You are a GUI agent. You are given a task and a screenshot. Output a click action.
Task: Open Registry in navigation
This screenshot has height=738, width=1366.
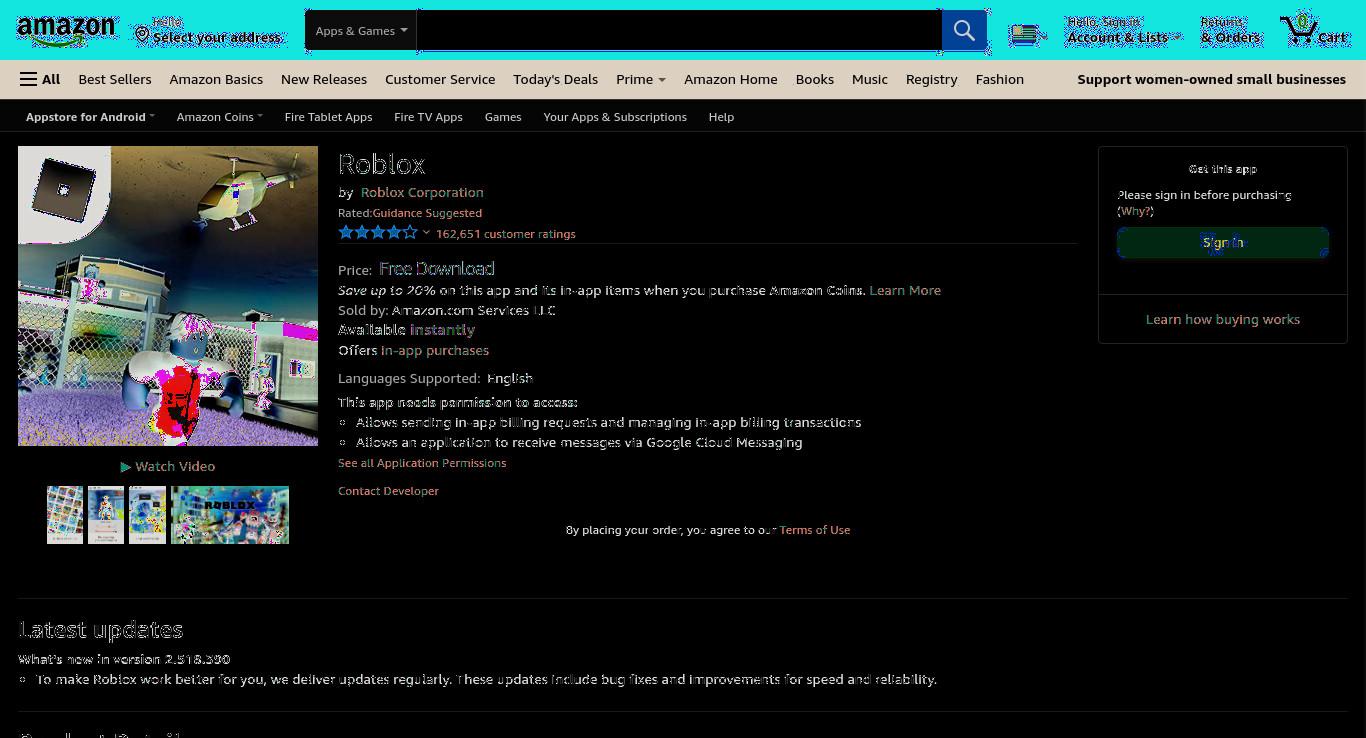click(x=931, y=79)
